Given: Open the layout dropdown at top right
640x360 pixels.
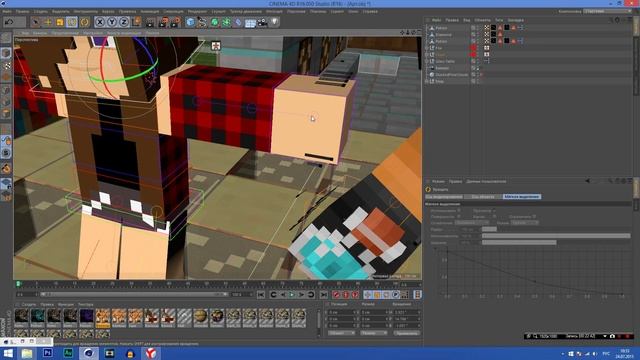Looking at the screenshot, I should tap(607, 11).
